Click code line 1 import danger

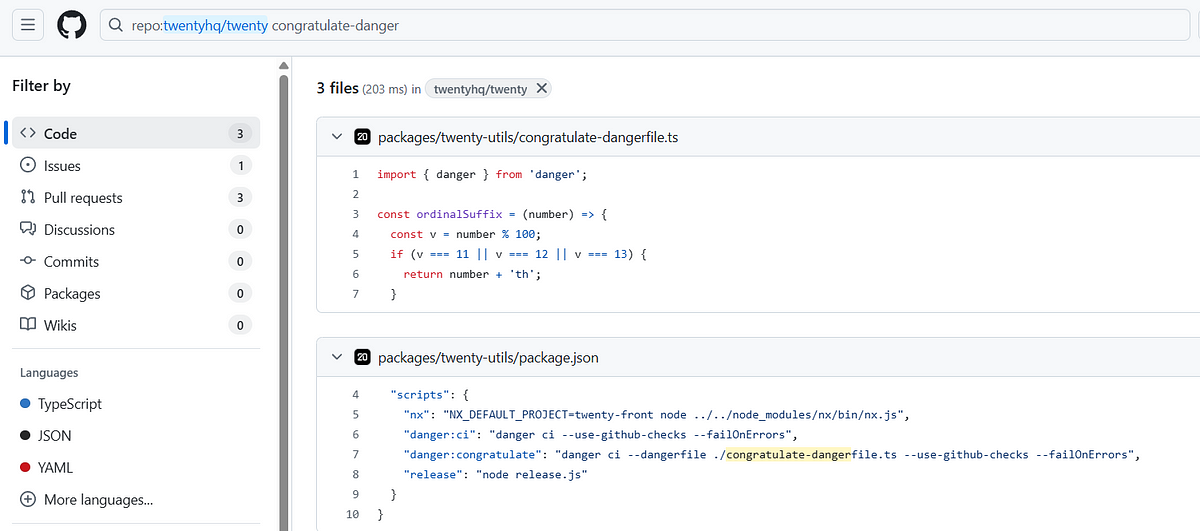[482, 174]
